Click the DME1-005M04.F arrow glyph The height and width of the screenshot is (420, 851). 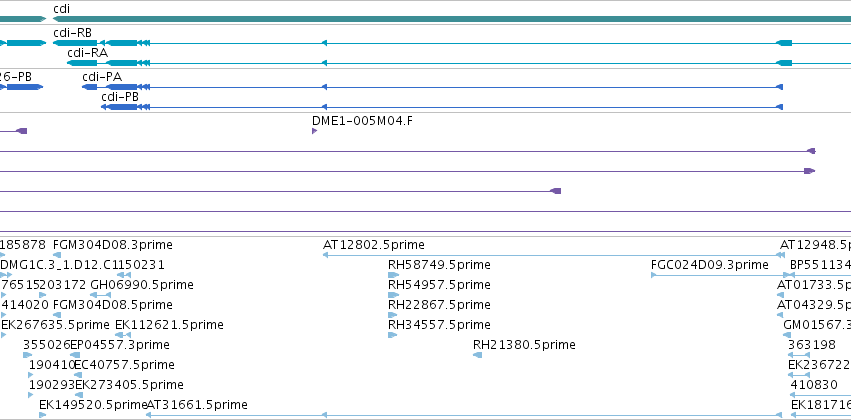(314, 131)
